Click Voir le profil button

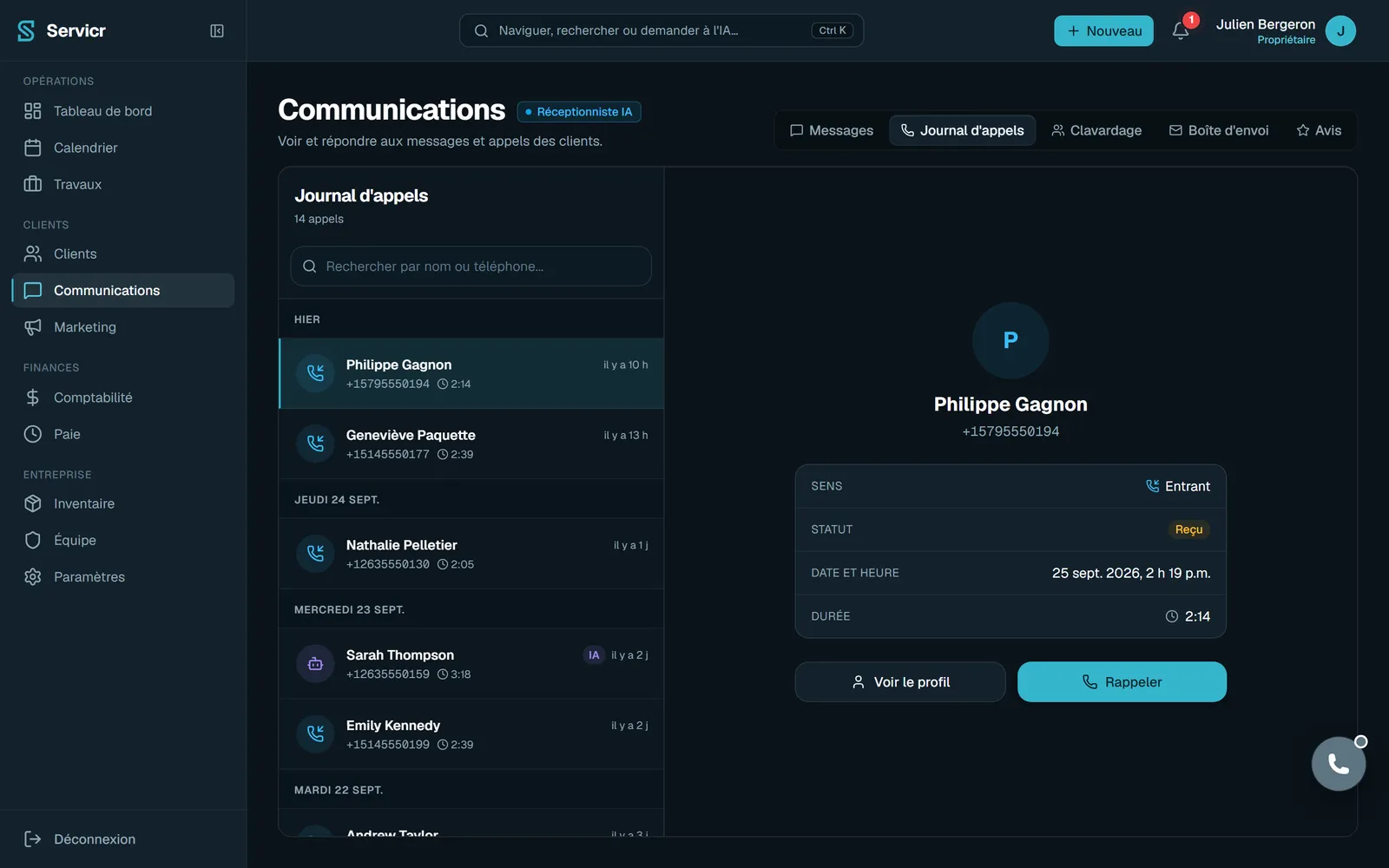[900, 682]
